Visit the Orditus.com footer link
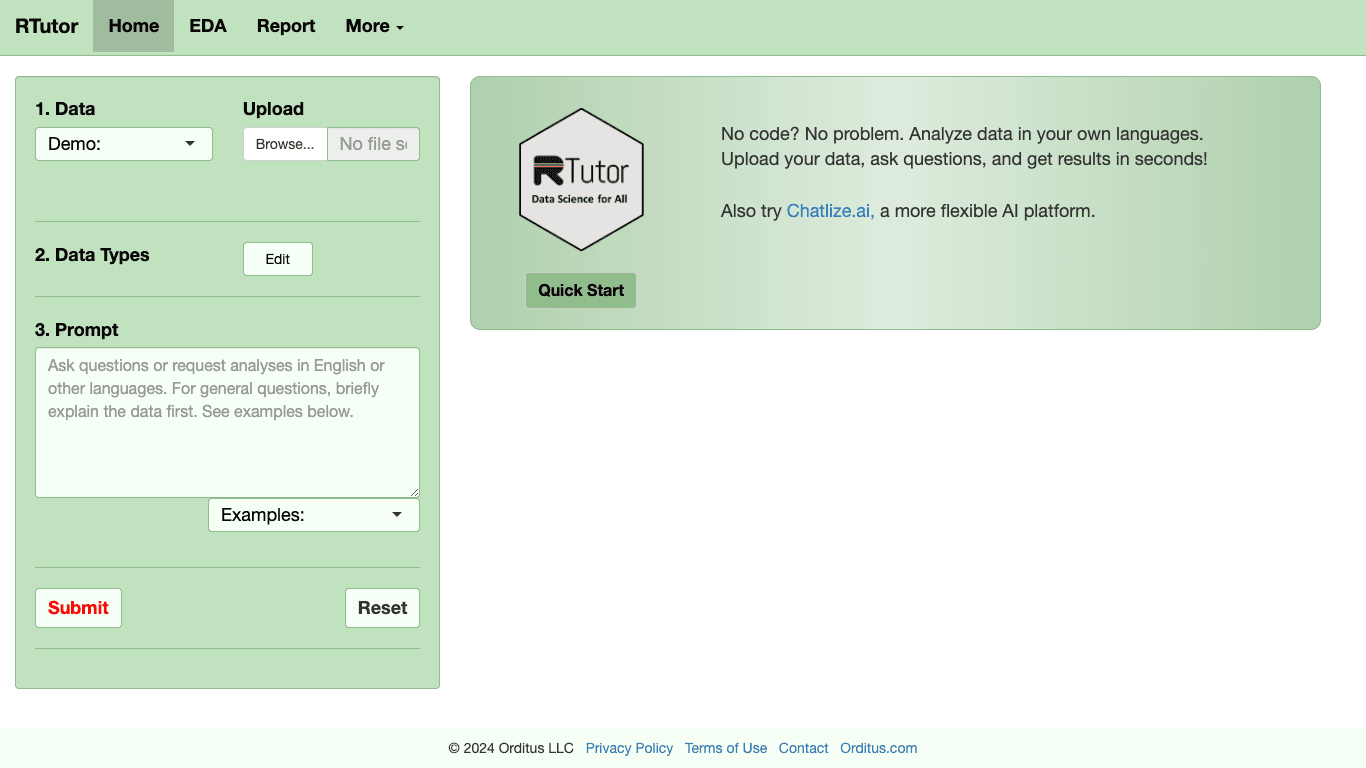1366x768 pixels. click(x=879, y=748)
